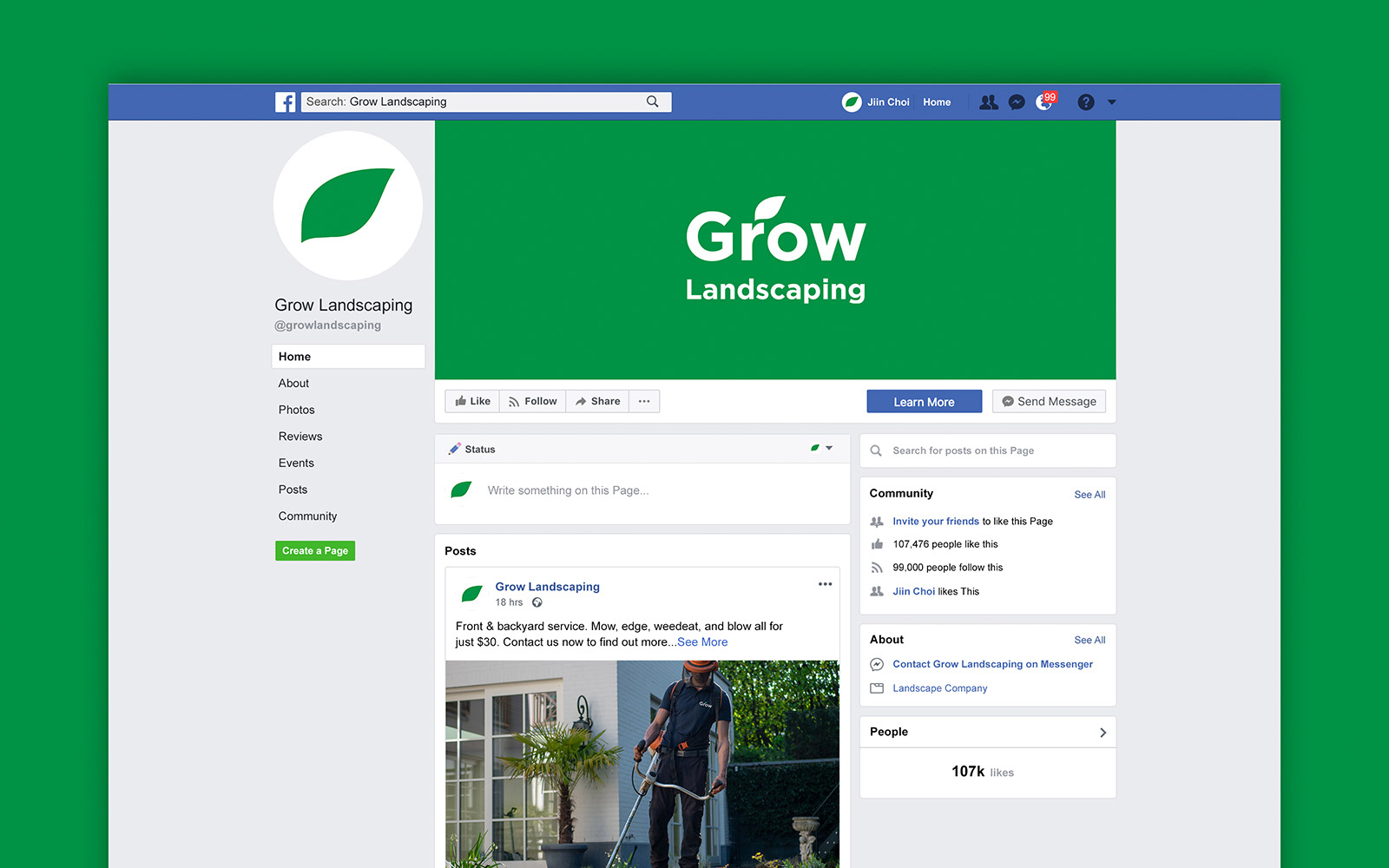Follow the Grow Landscaping page
Image resolution: width=1389 pixels, height=868 pixels.
[532, 401]
